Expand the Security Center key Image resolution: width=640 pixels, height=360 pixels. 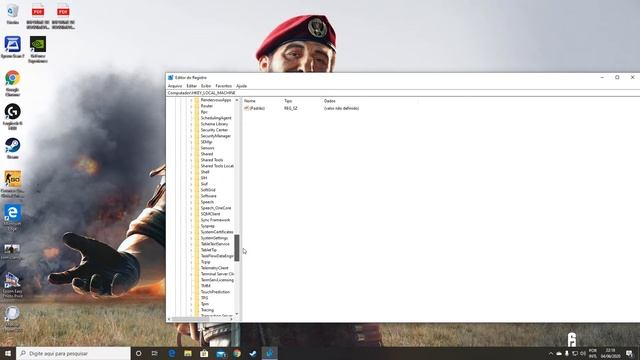click(191, 130)
